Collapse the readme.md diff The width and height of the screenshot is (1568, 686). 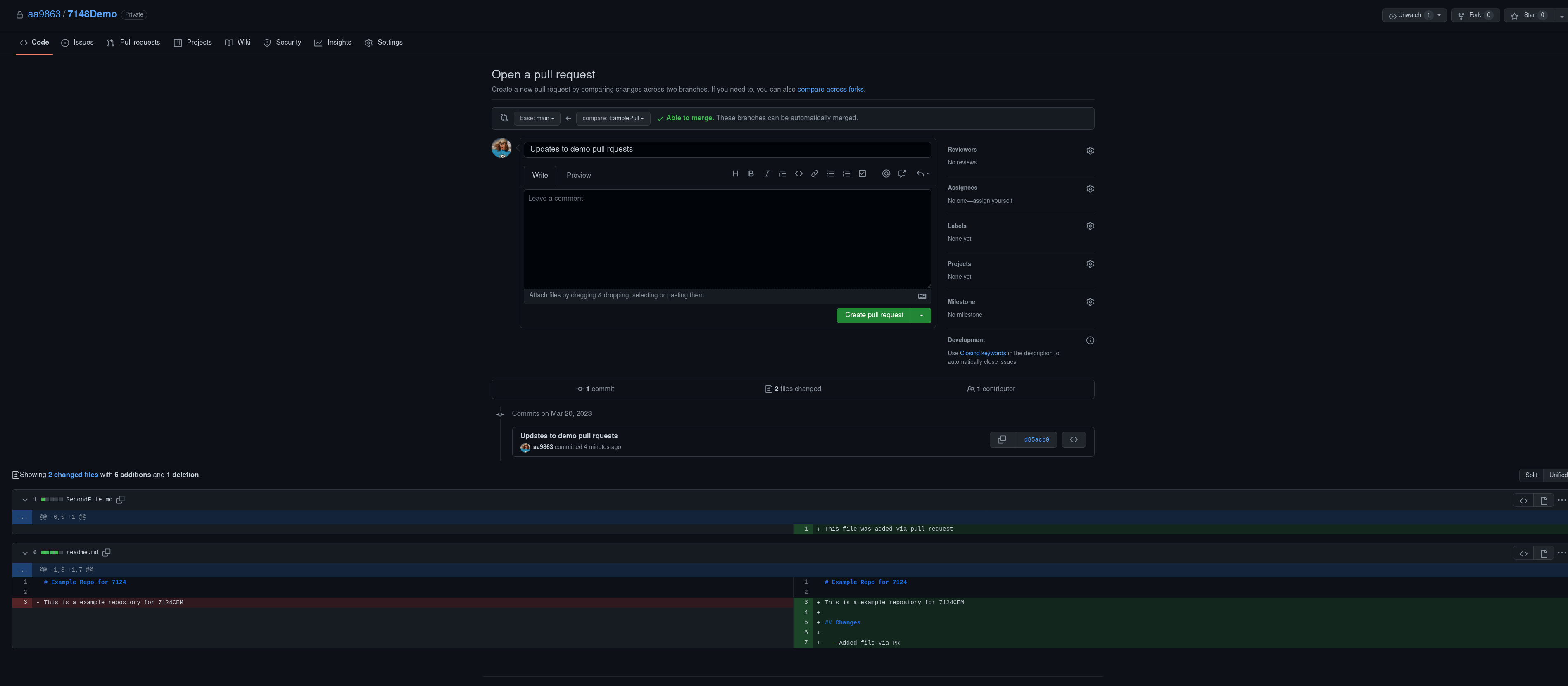25,553
